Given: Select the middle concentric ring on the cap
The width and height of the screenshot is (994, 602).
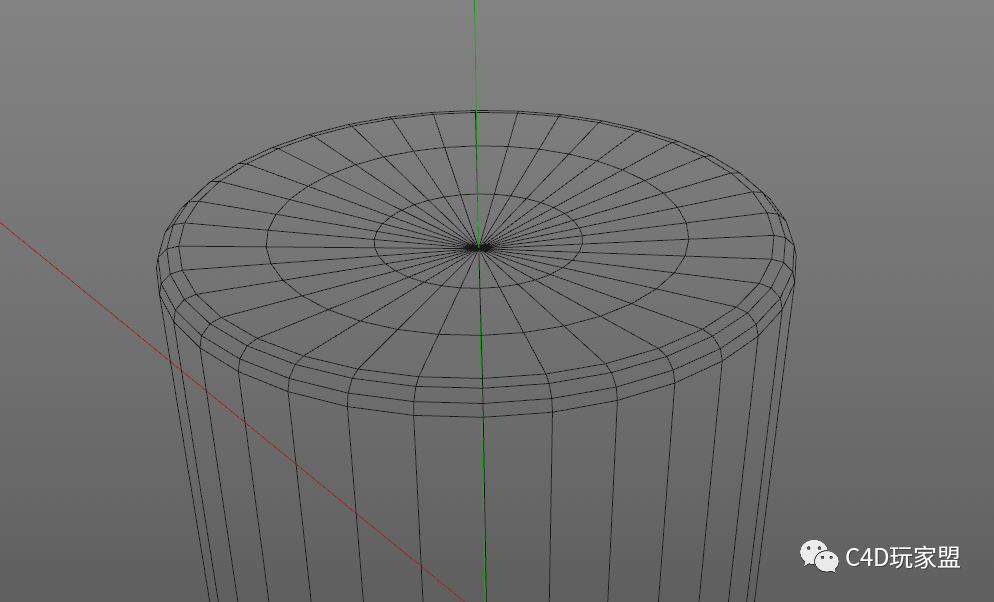Looking at the screenshot, I should tap(478, 333).
